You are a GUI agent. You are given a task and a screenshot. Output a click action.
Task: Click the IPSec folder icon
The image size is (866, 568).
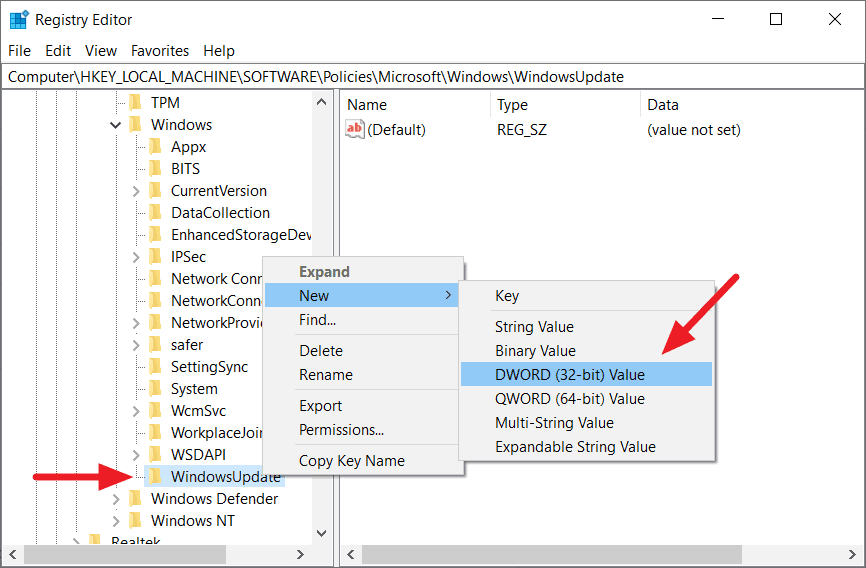pos(155,257)
